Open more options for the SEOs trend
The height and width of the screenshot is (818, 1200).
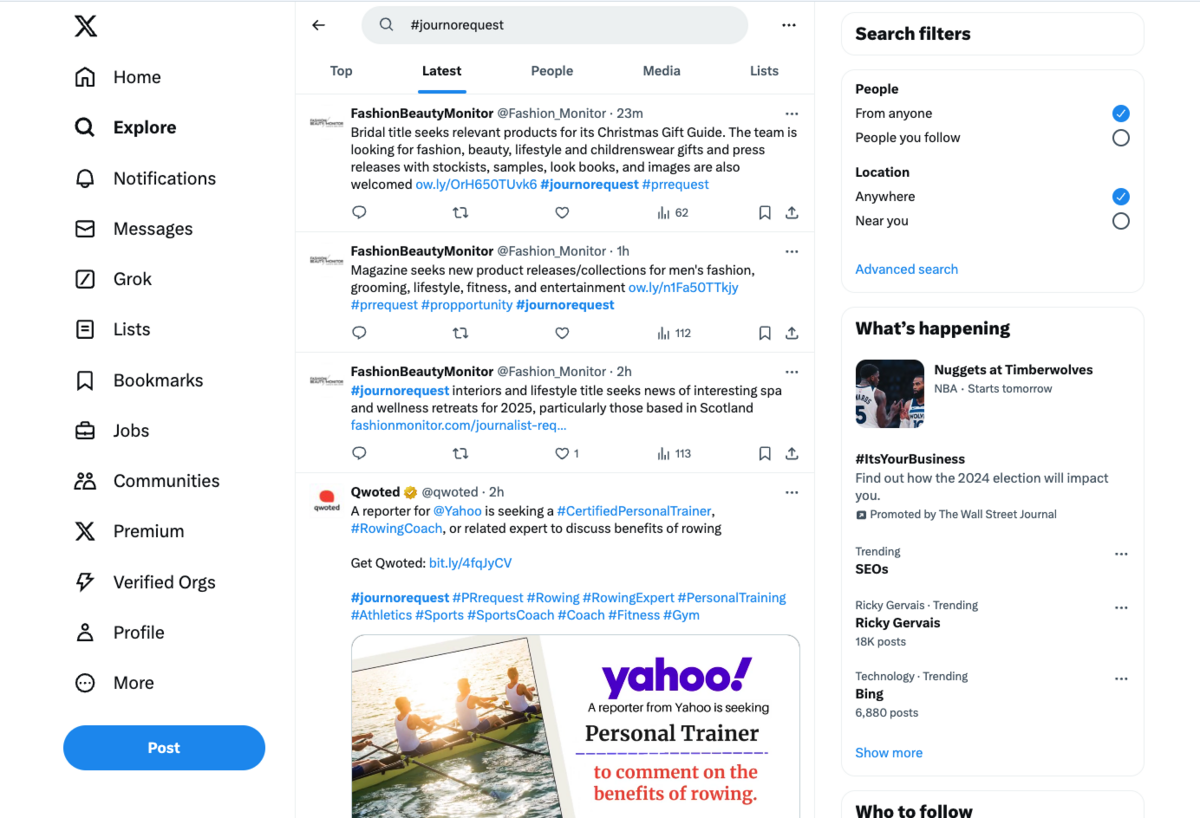tap(1121, 554)
